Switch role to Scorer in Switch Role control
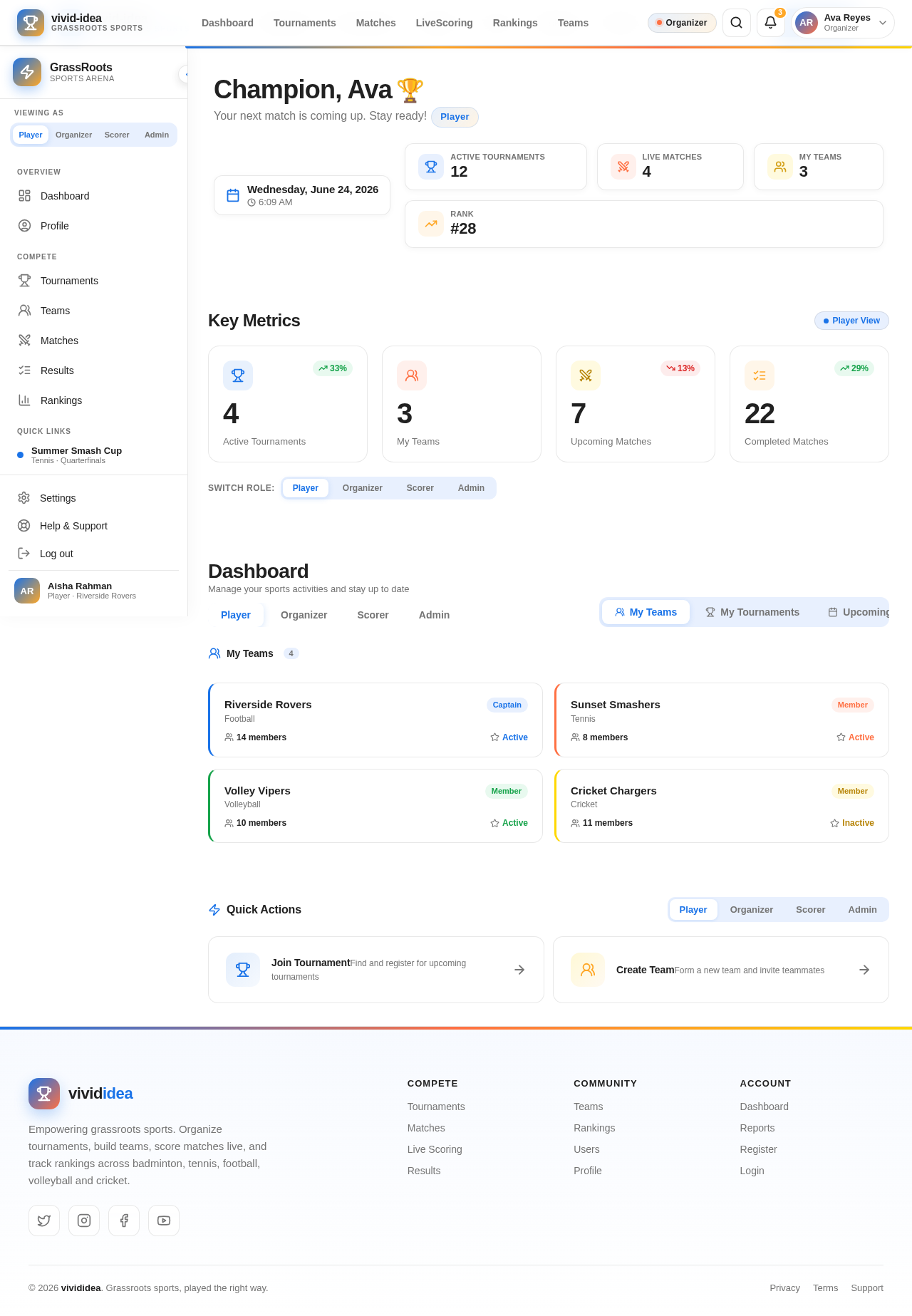The image size is (912, 1316). [x=420, y=488]
